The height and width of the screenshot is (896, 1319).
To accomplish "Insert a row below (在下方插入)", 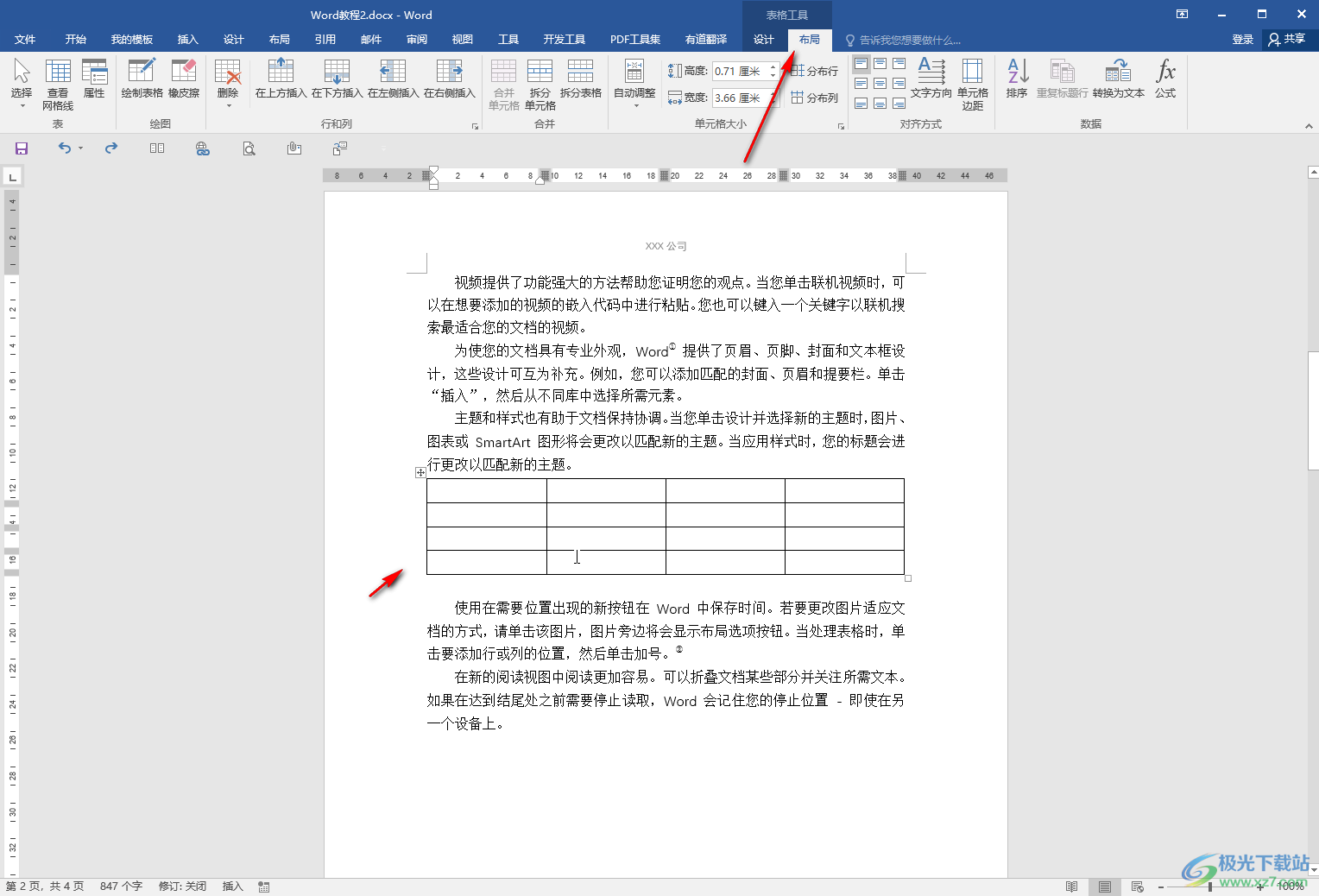I will tap(337, 79).
